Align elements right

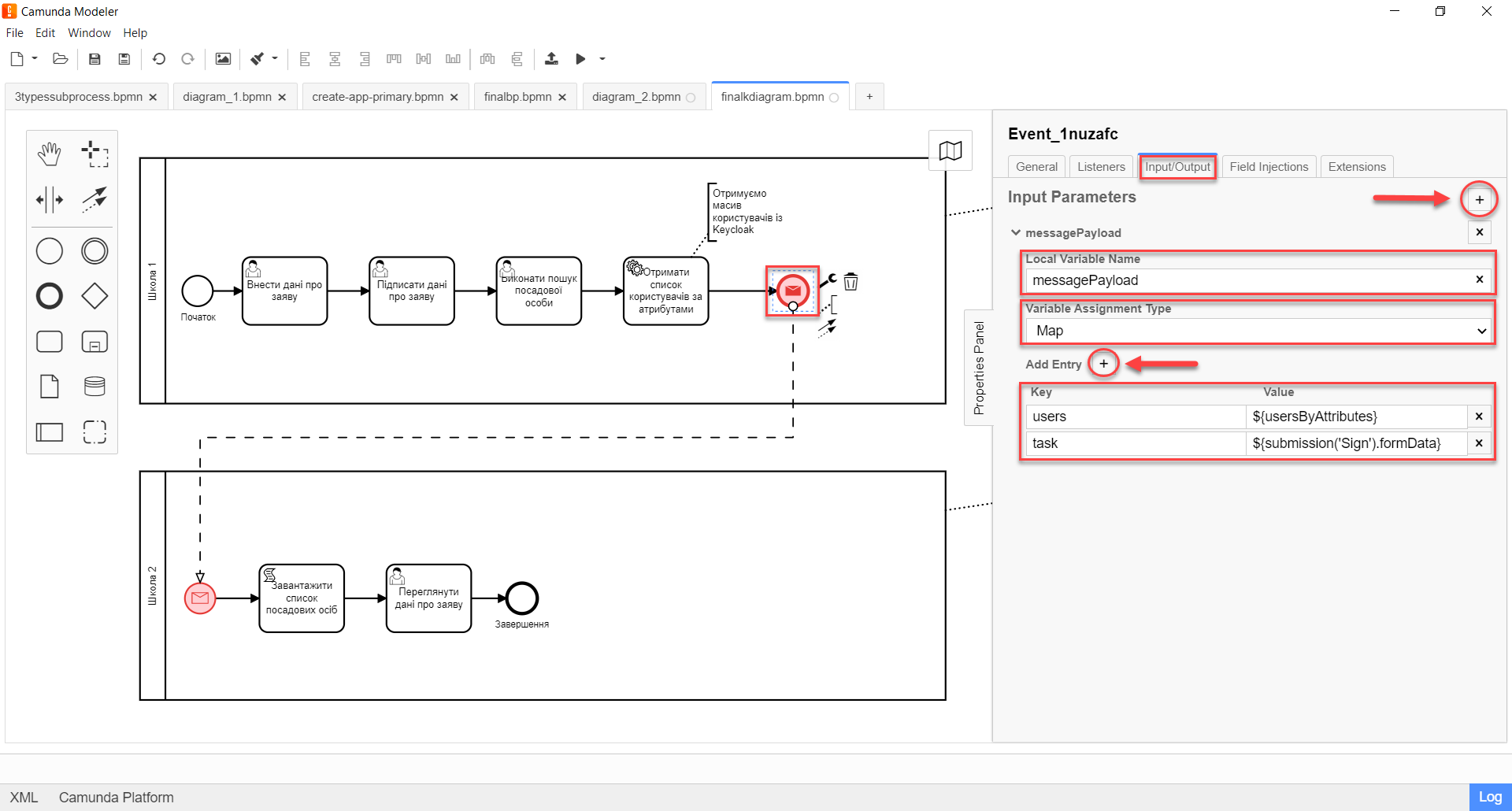pos(365,59)
